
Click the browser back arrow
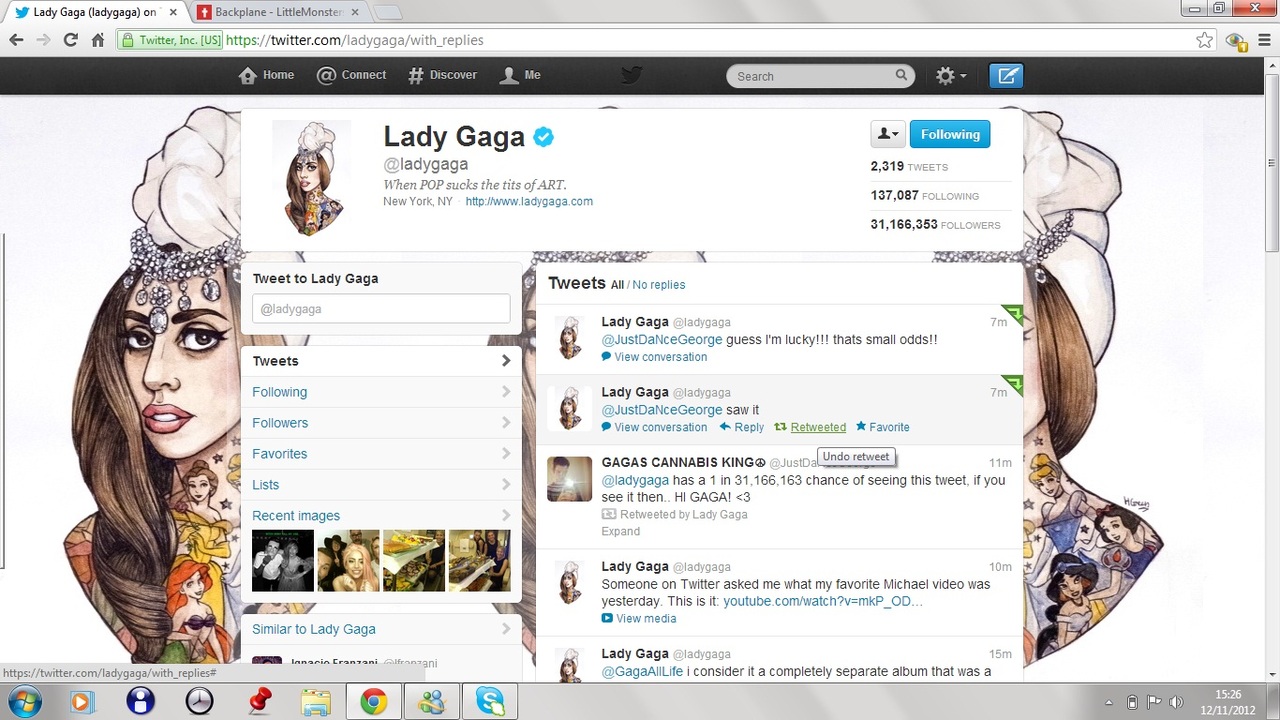pyautogui.click(x=16, y=40)
